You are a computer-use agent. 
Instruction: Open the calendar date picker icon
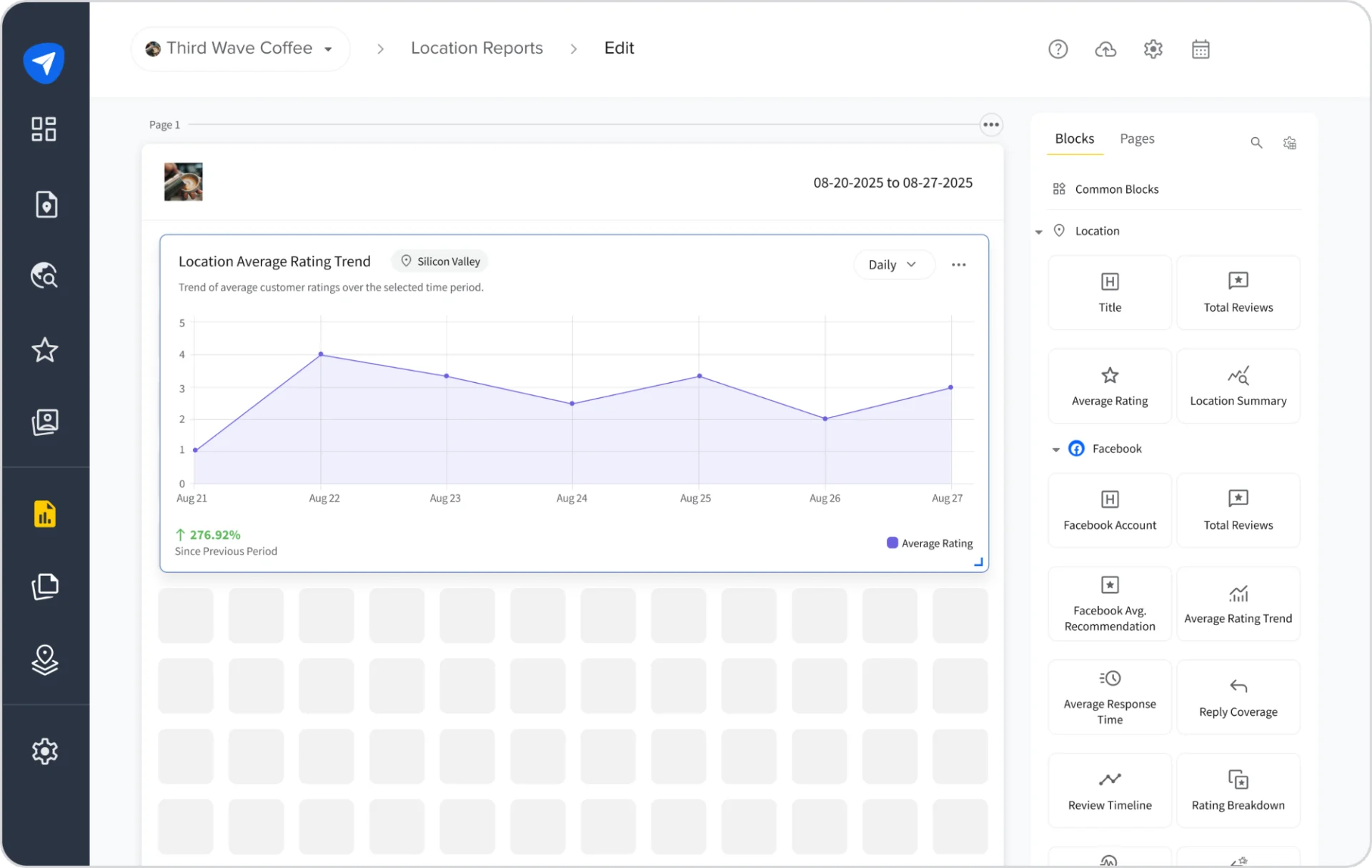pos(1200,49)
